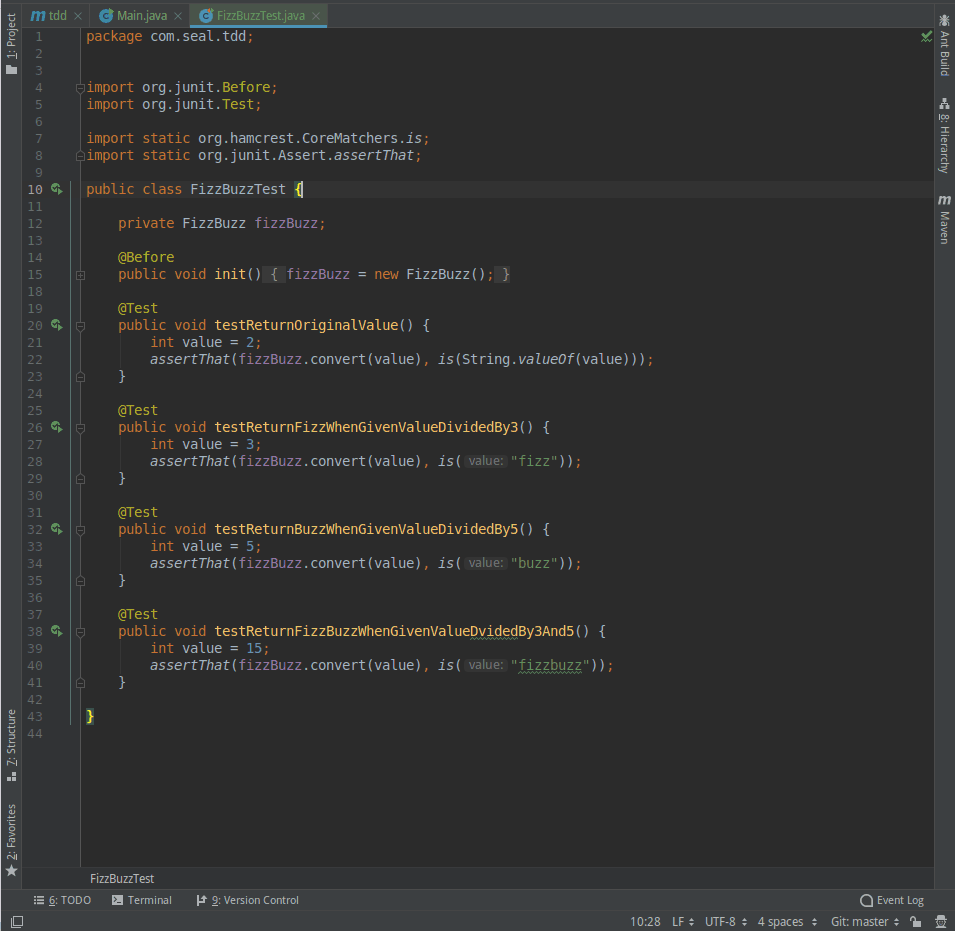Screen dimensions: 955x931
Task: Click the import org.junit.Test line
Action: click(174, 105)
